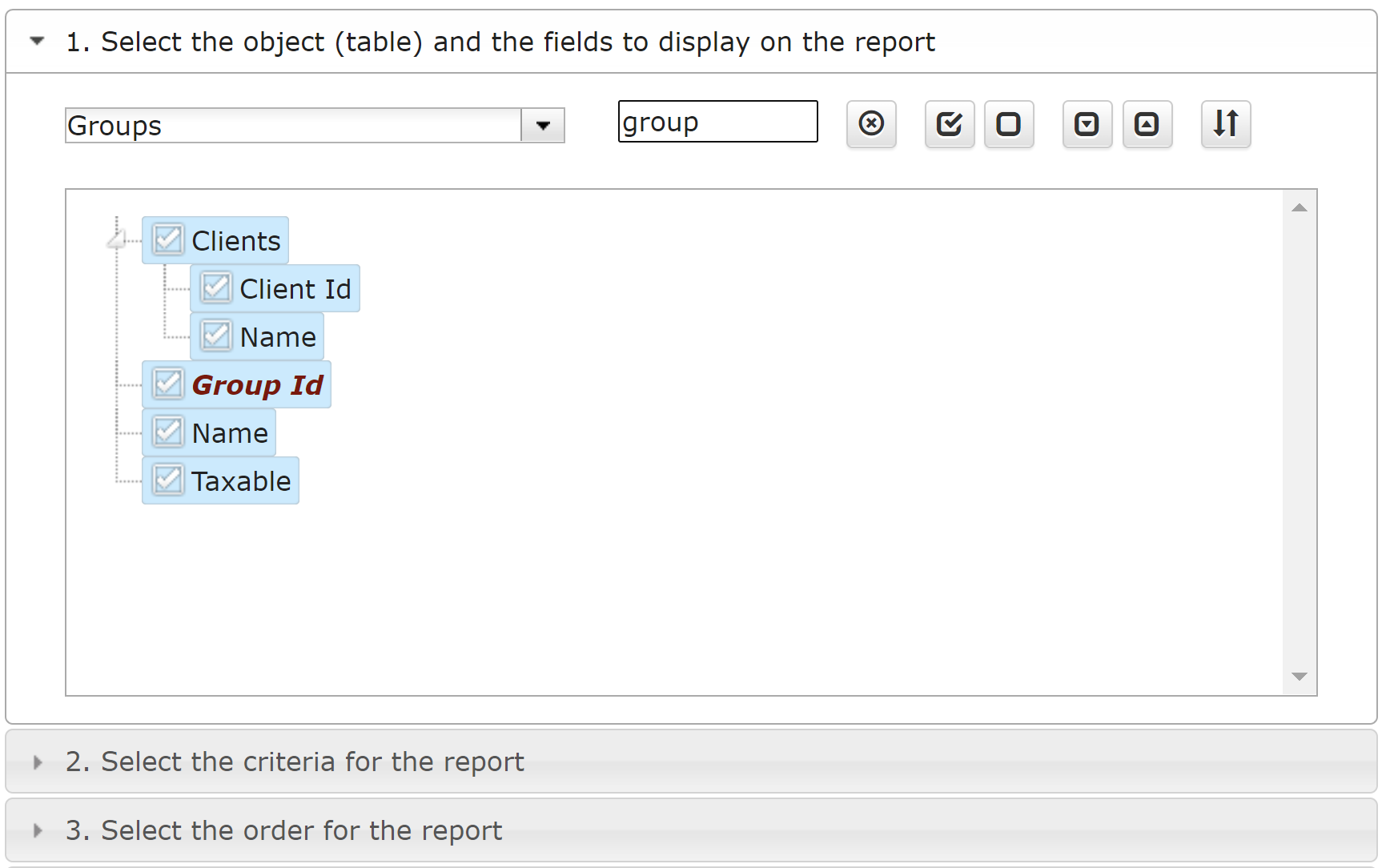The height and width of the screenshot is (868, 1386).
Task: Click the sort fields arrows icon
Action: pyautogui.click(x=1225, y=124)
